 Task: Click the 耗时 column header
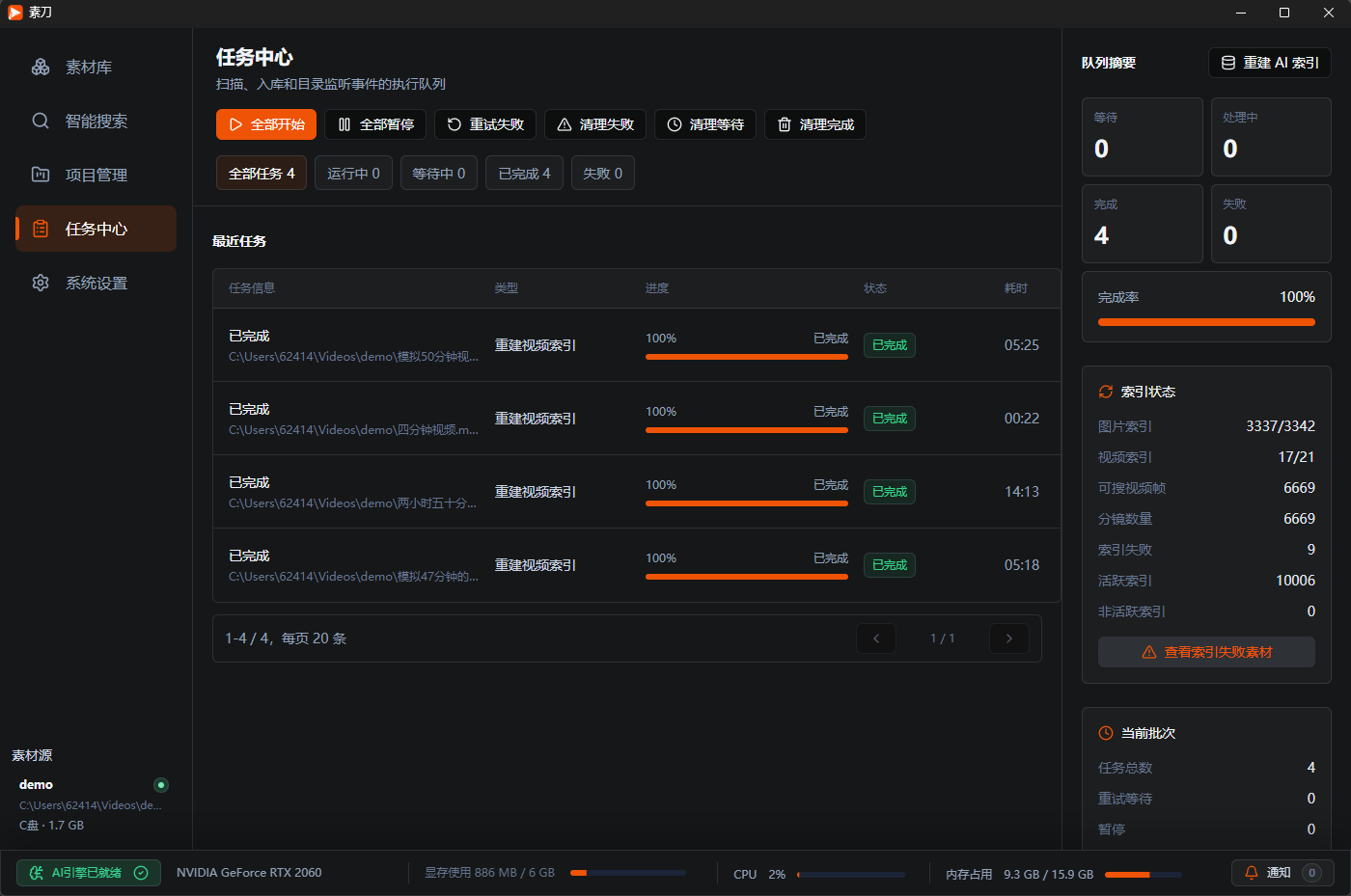click(x=1016, y=288)
